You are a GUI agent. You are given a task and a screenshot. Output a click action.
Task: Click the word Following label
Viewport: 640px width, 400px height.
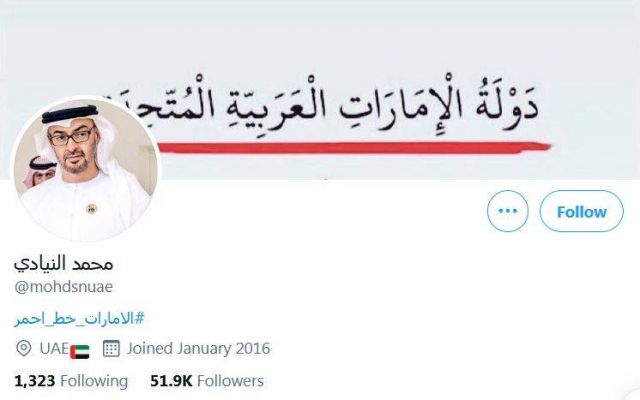click(94, 381)
